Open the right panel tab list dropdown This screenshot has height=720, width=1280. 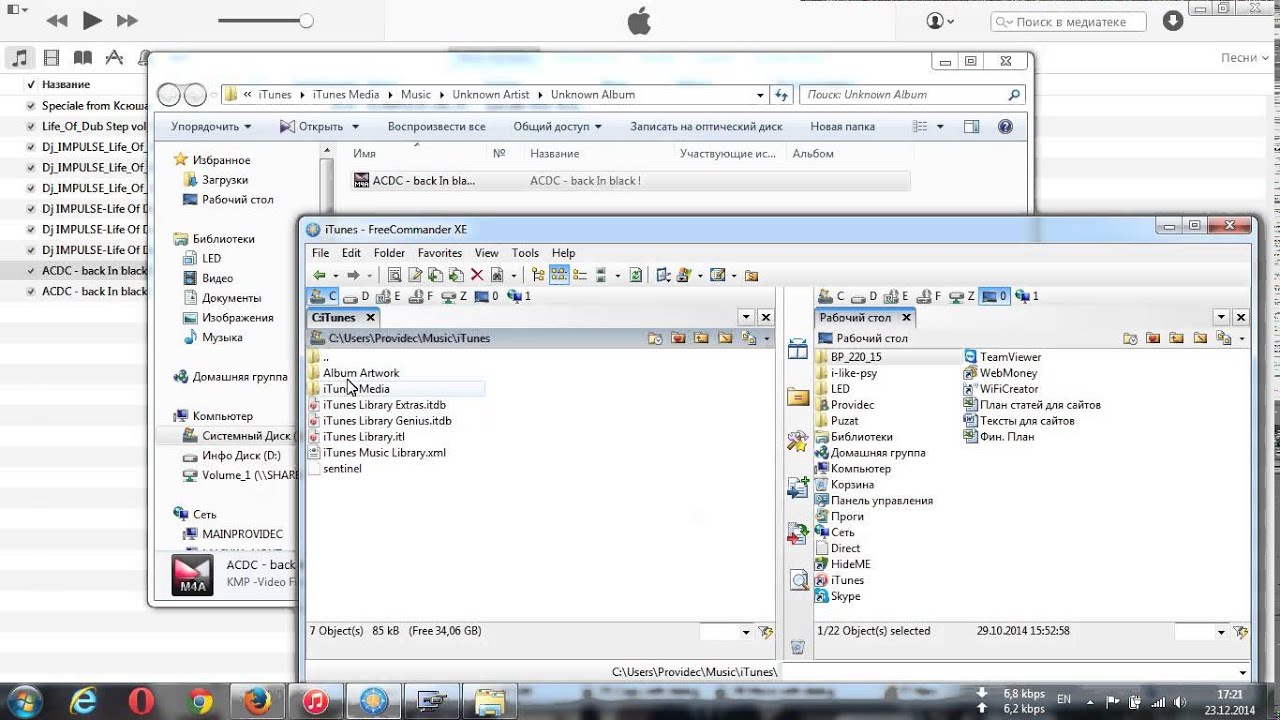point(1221,317)
